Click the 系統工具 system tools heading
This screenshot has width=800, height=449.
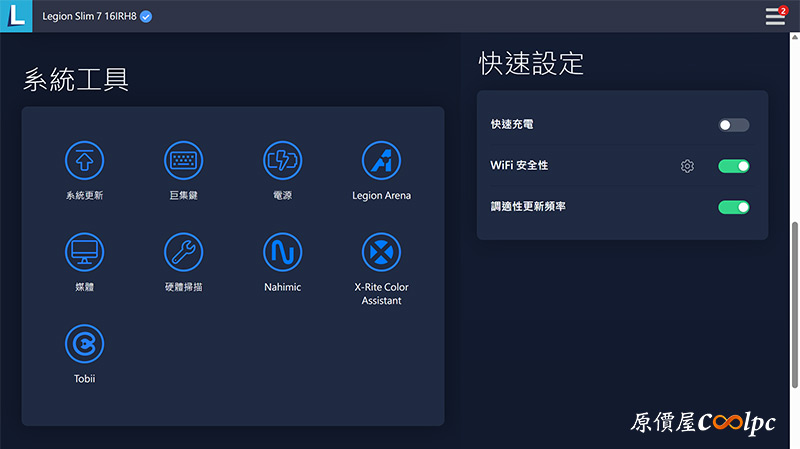pyautogui.click(x=76, y=80)
